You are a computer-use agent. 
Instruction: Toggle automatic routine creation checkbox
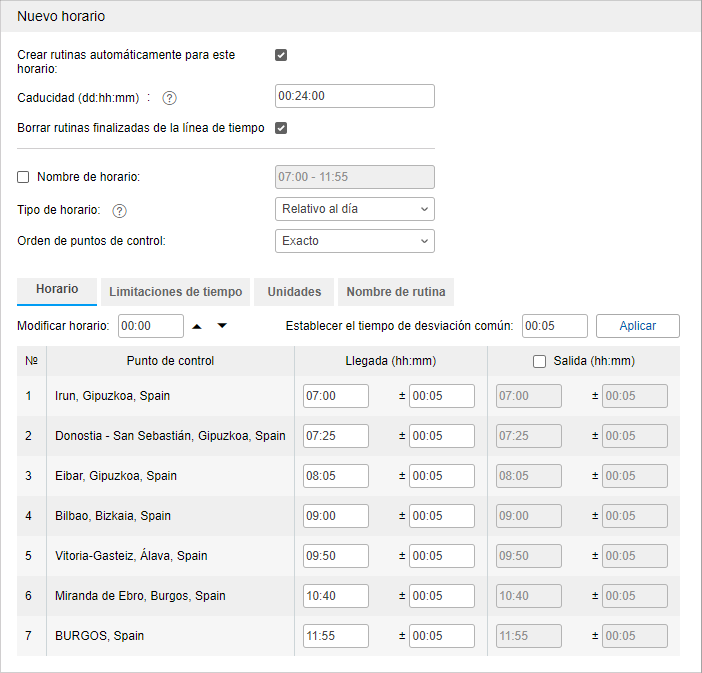tap(281, 55)
